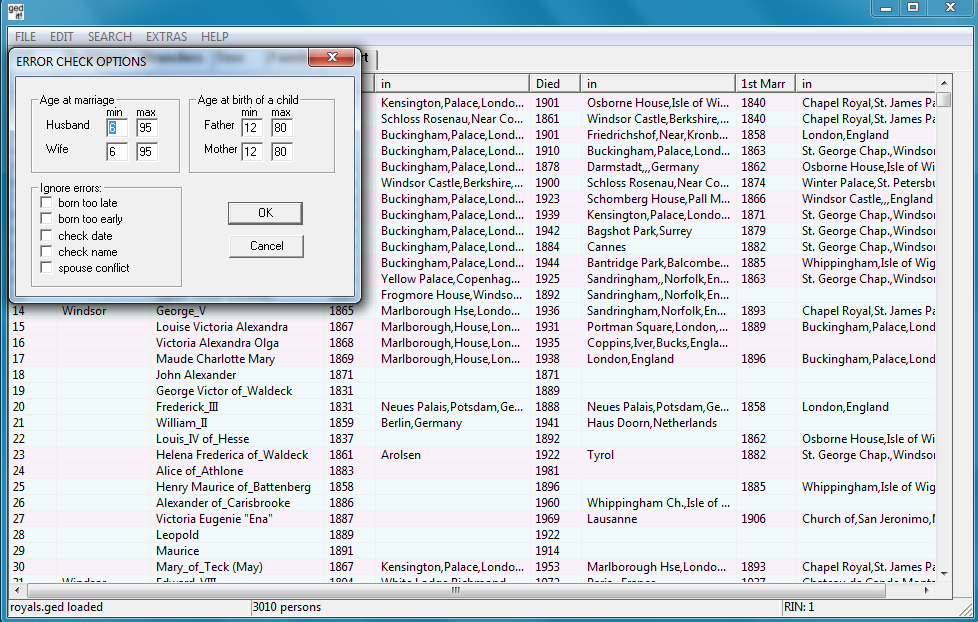
Task: Click the 'Lausanne' death place cell
Action: pos(612,519)
